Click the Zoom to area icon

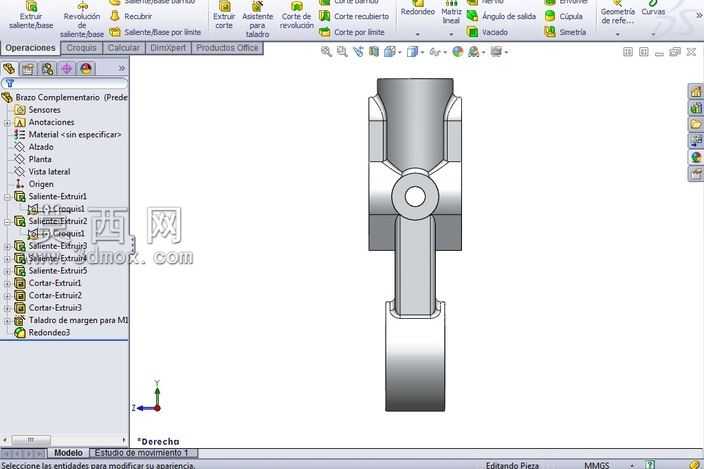[x=342, y=52]
